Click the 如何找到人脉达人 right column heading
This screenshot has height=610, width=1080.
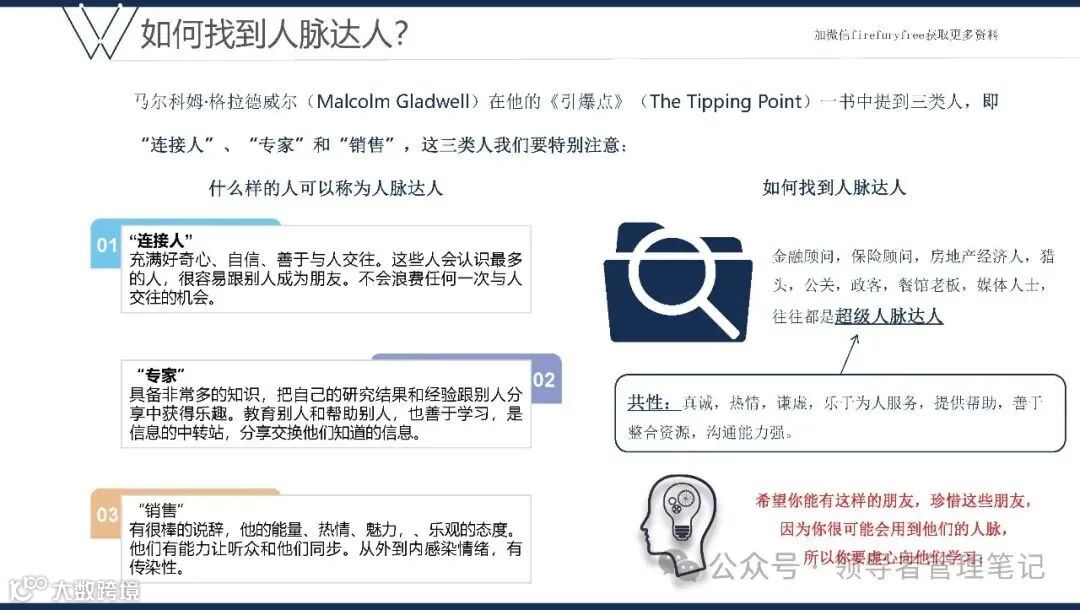[833, 187]
